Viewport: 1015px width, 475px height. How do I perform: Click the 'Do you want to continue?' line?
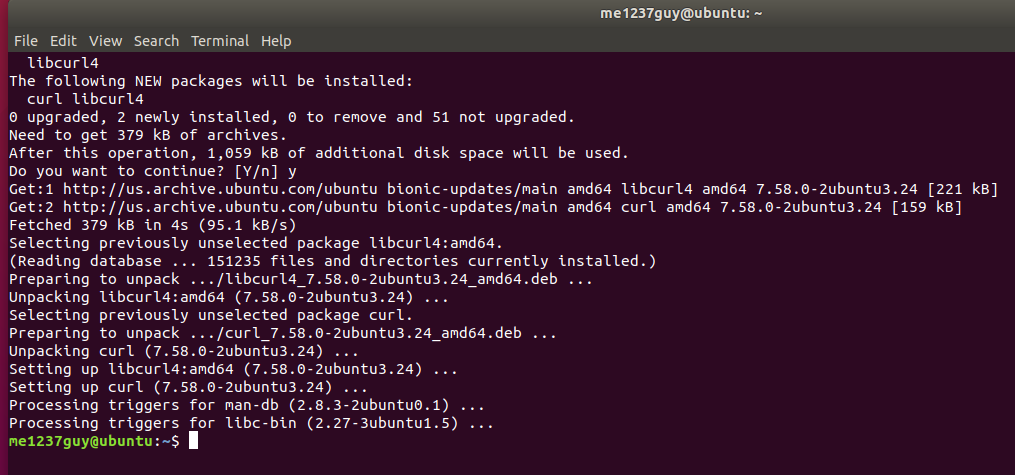153,171
